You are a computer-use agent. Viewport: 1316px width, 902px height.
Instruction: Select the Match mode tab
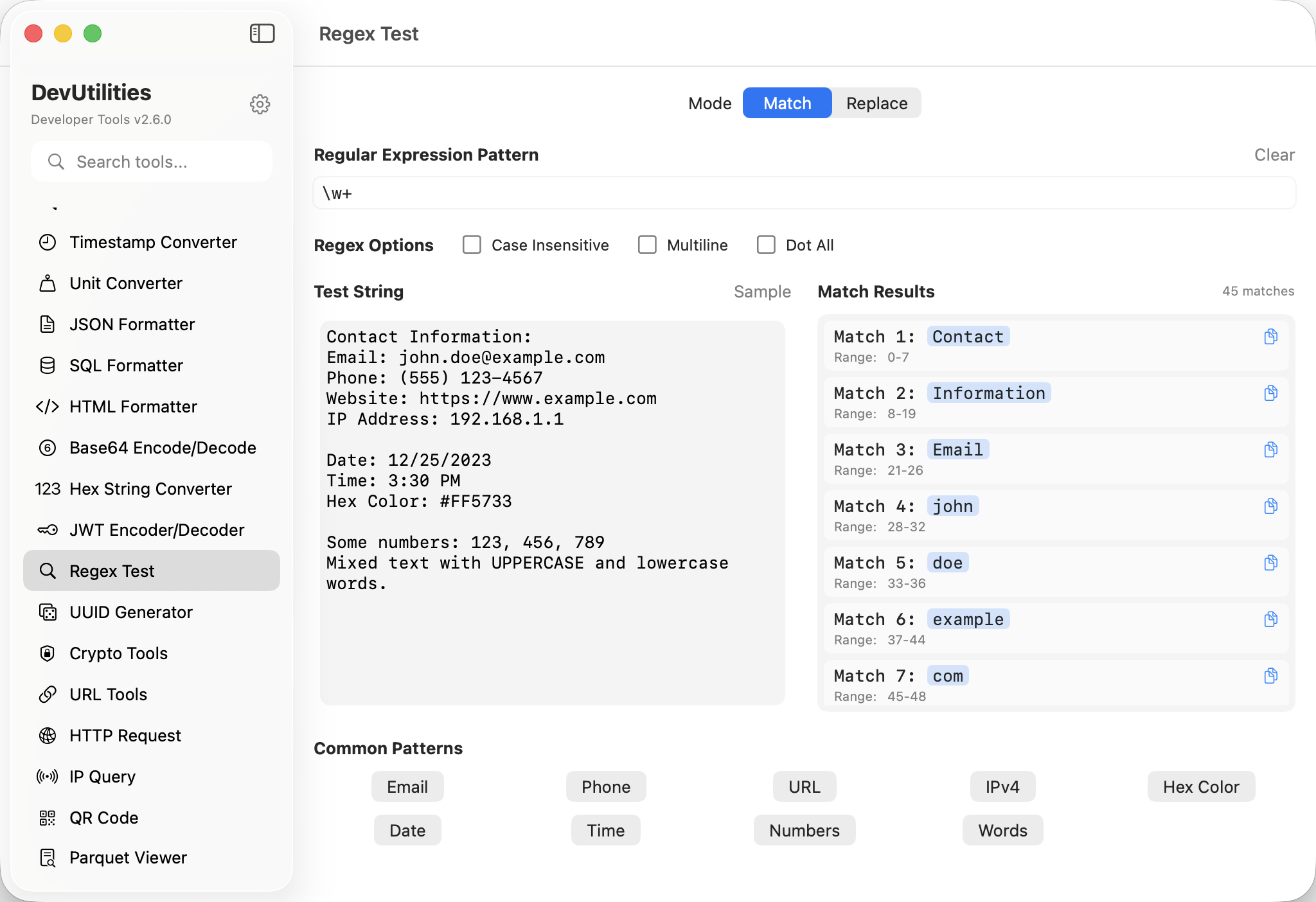[x=787, y=103]
